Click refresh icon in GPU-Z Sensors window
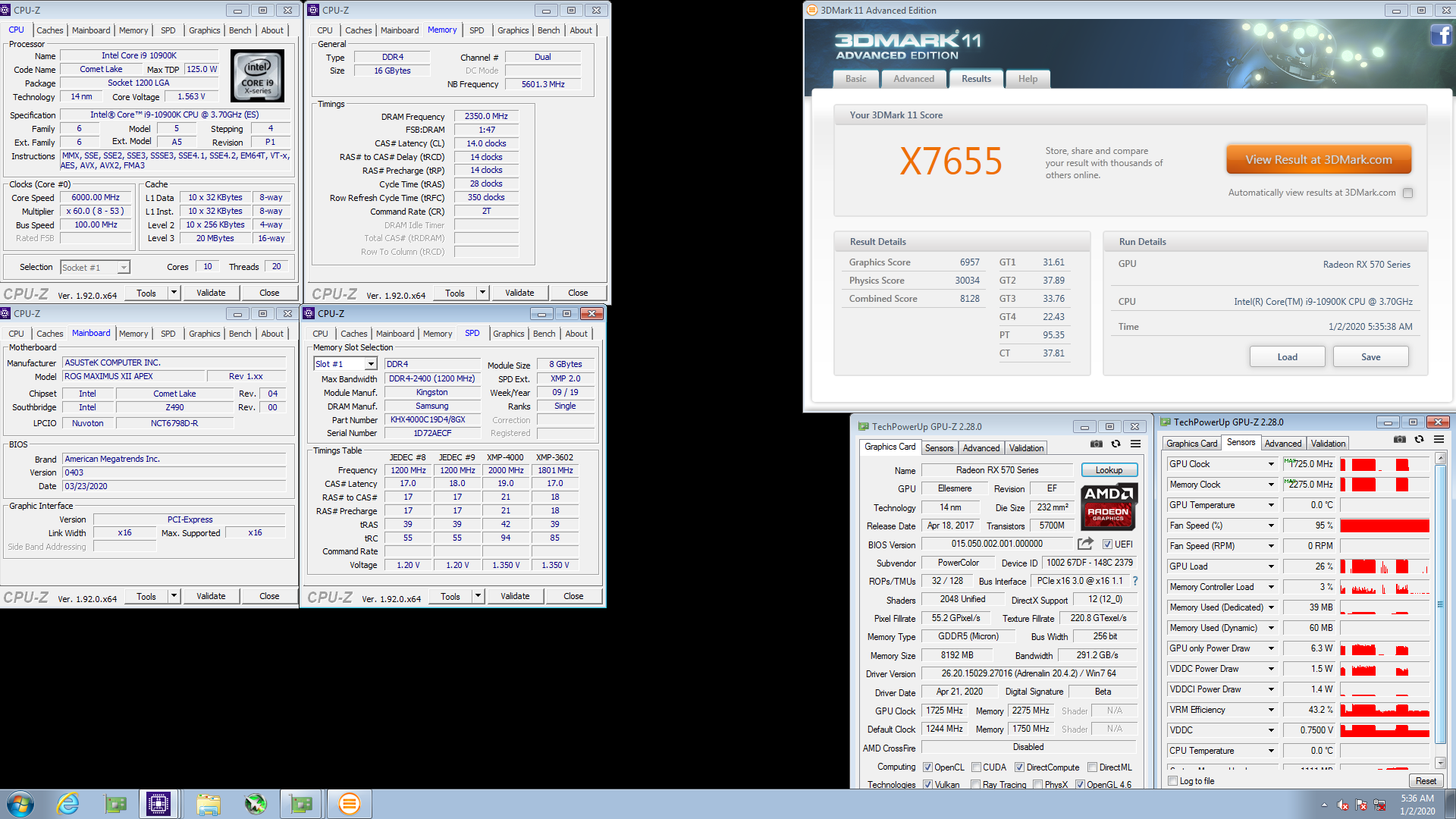This screenshot has height=819, width=1456. tap(1419, 440)
